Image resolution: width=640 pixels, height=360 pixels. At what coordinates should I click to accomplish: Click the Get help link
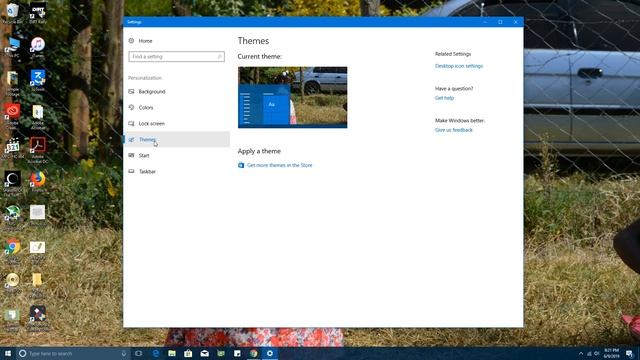[444, 98]
